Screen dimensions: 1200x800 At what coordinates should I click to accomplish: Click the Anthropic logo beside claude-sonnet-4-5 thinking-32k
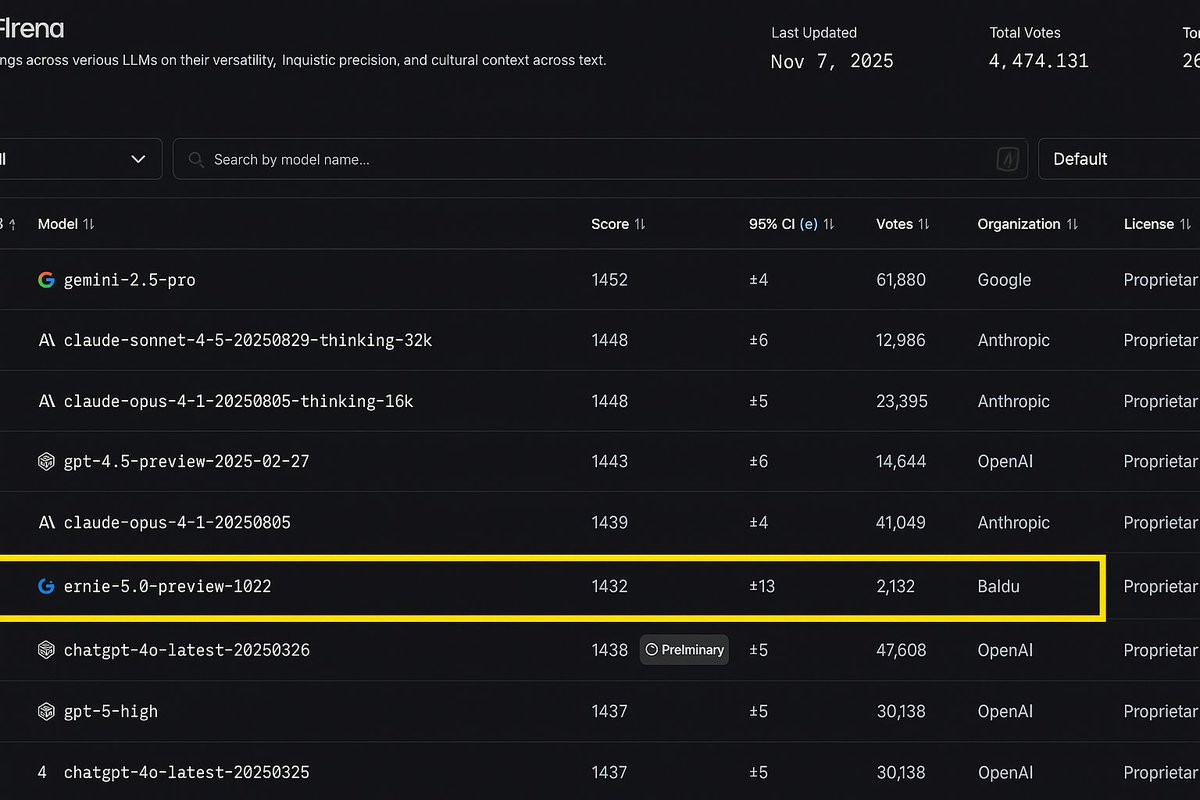click(46, 340)
